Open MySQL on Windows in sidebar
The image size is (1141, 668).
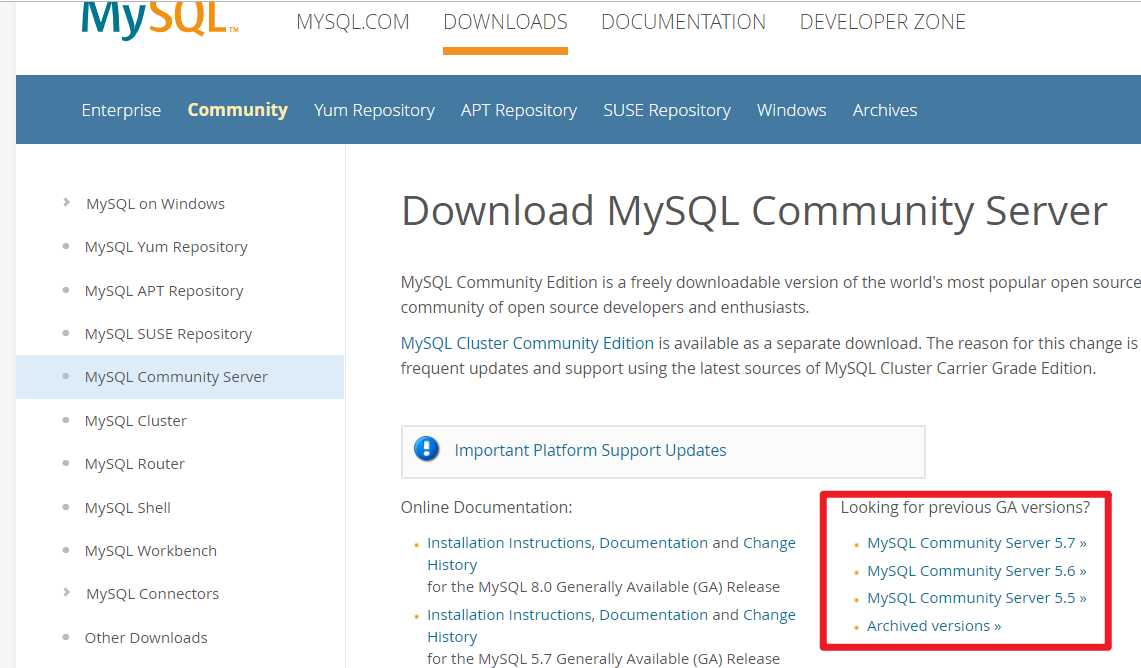pyautogui.click(x=155, y=204)
